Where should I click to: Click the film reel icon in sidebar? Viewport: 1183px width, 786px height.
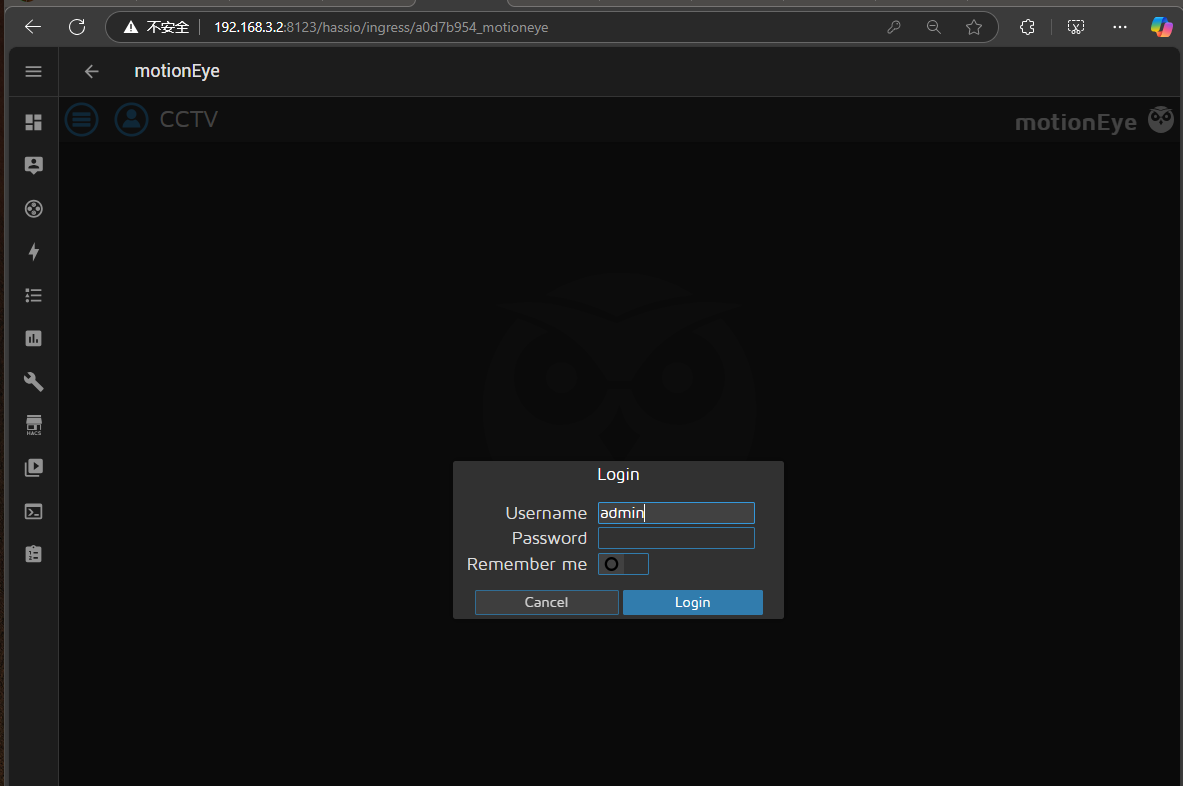[x=34, y=209]
